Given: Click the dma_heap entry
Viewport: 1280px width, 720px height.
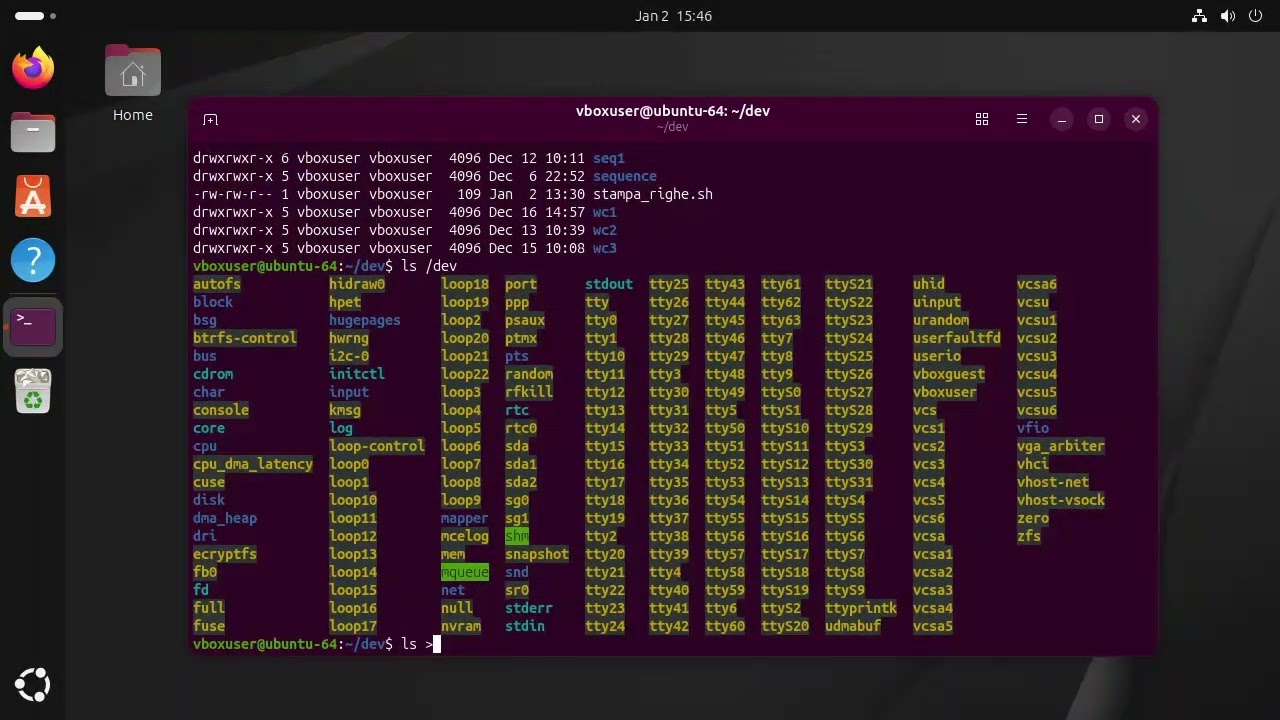Looking at the screenshot, I should (x=225, y=518).
